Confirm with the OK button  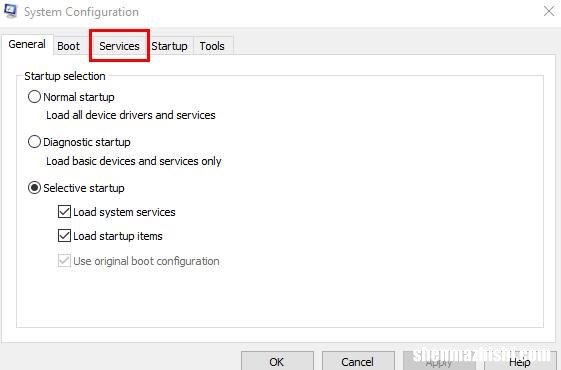click(x=277, y=361)
